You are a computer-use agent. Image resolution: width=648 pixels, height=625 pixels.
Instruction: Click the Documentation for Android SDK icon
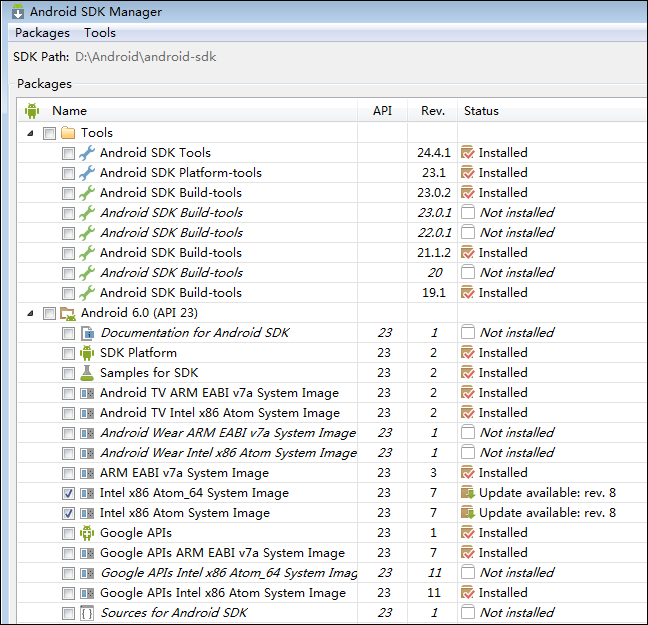[87, 333]
